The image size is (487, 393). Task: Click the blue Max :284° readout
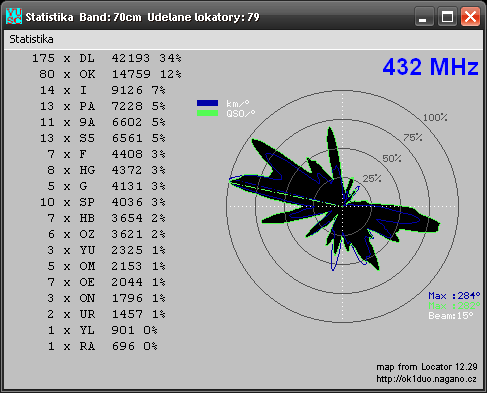click(454, 296)
